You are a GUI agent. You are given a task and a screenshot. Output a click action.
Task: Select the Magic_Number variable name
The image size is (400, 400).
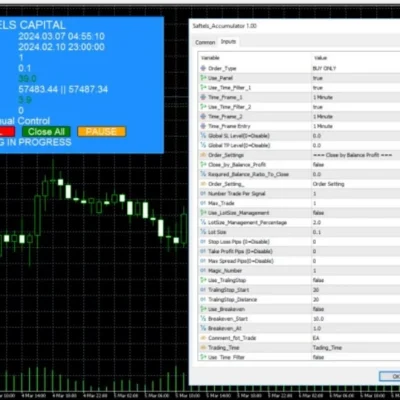(x=225, y=271)
